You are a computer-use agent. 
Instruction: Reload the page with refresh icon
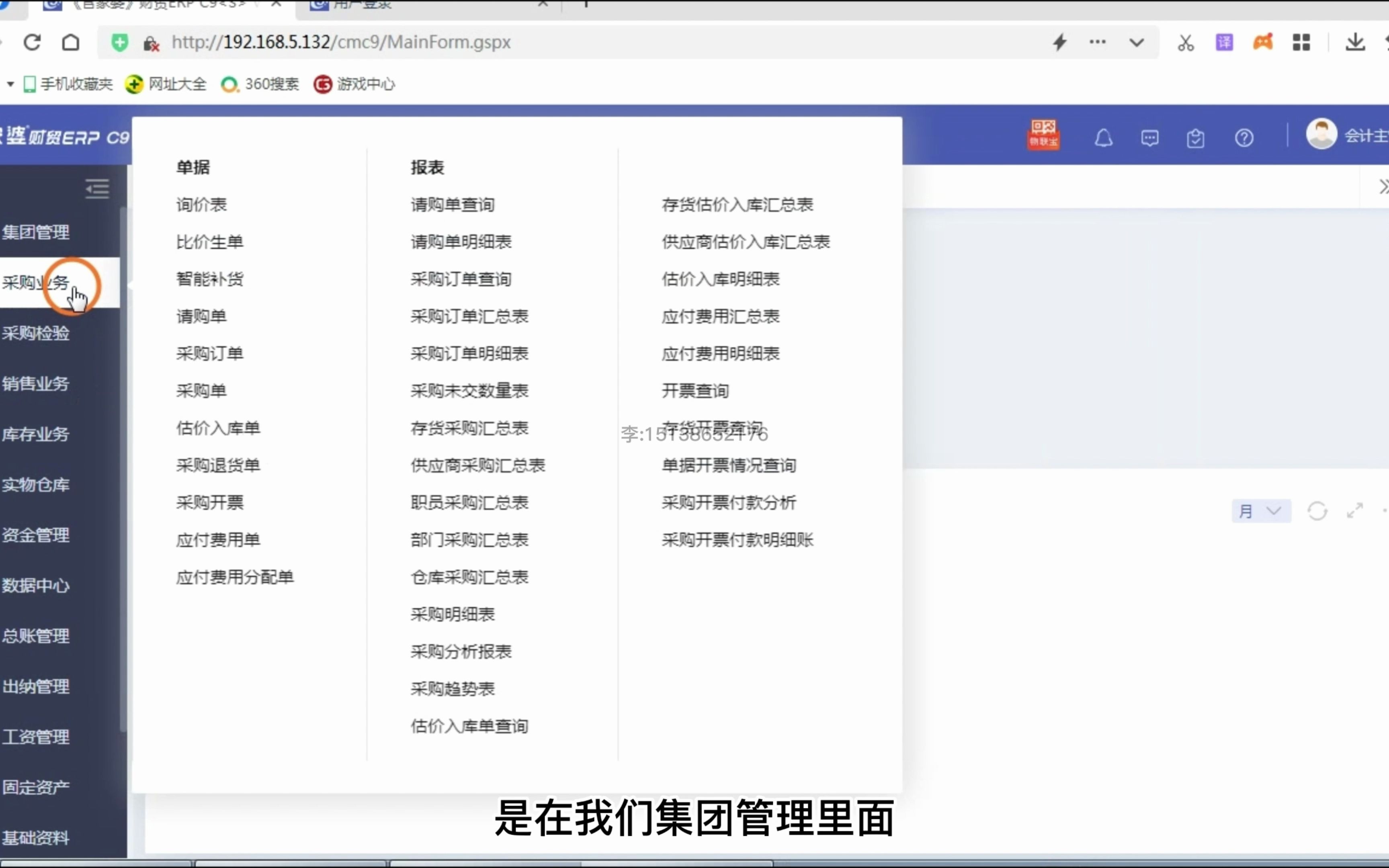[x=32, y=42]
